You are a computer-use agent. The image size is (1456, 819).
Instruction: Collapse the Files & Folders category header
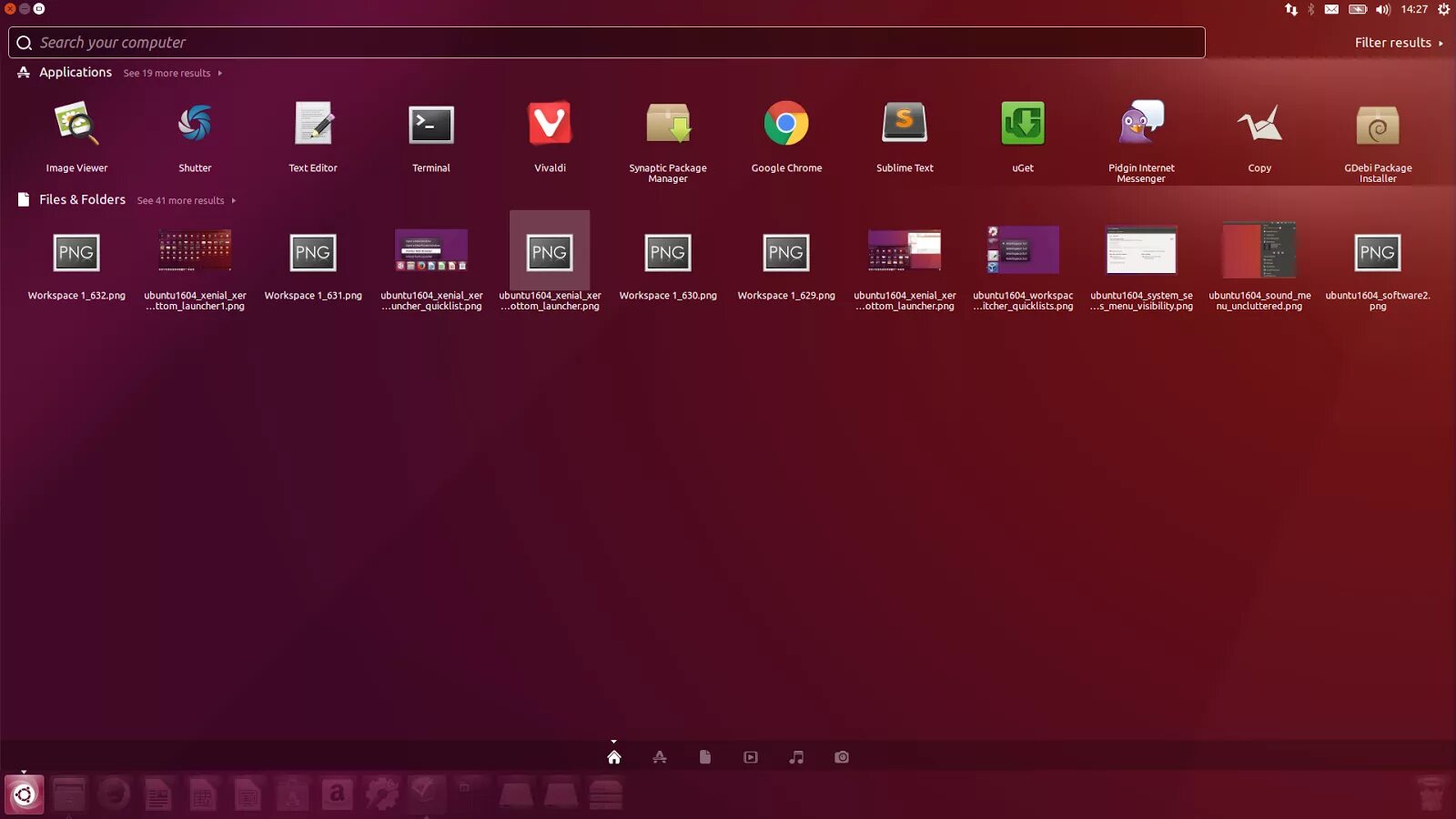point(82,199)
